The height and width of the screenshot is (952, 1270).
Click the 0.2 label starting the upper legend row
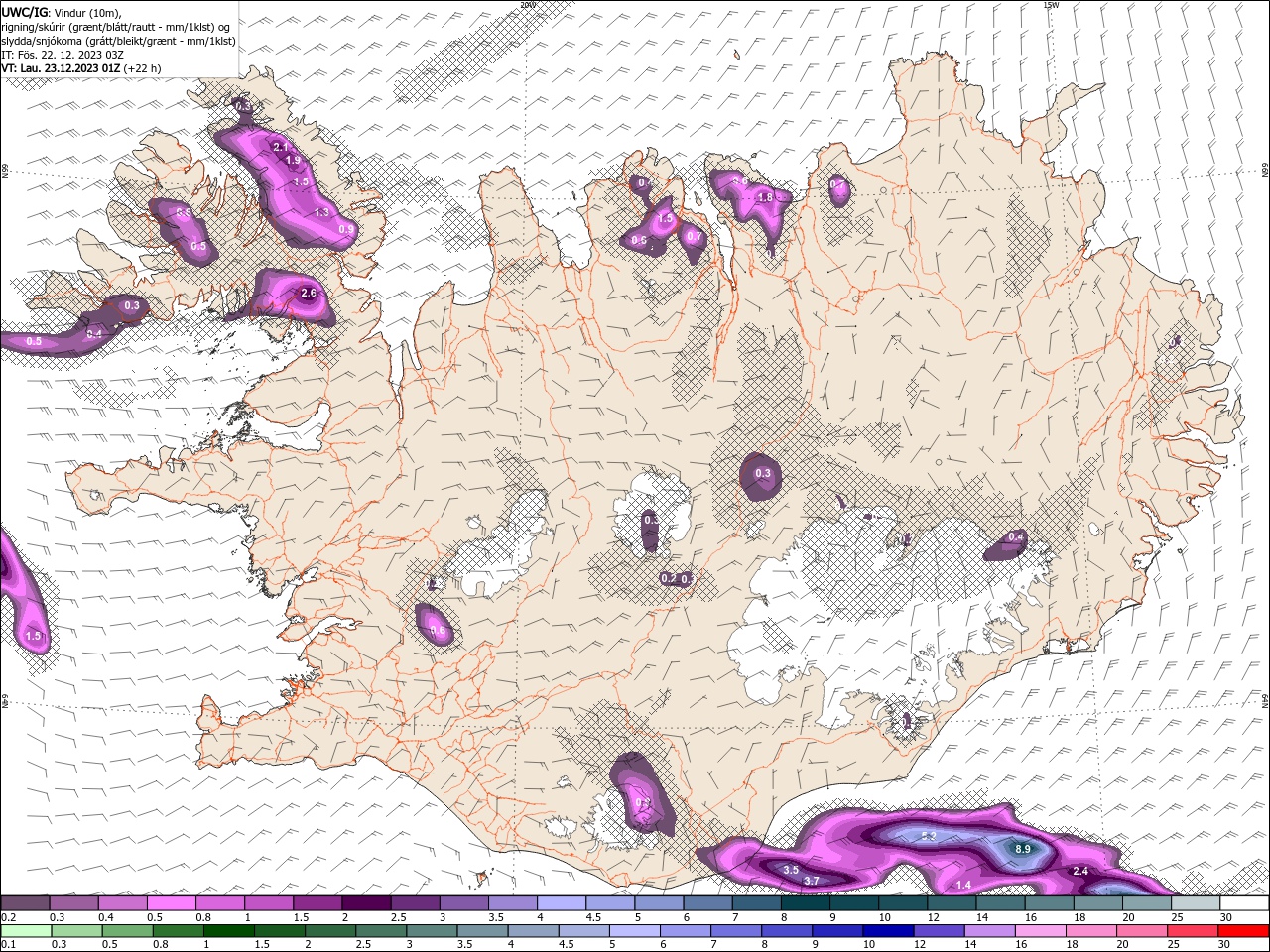(8, 917)
